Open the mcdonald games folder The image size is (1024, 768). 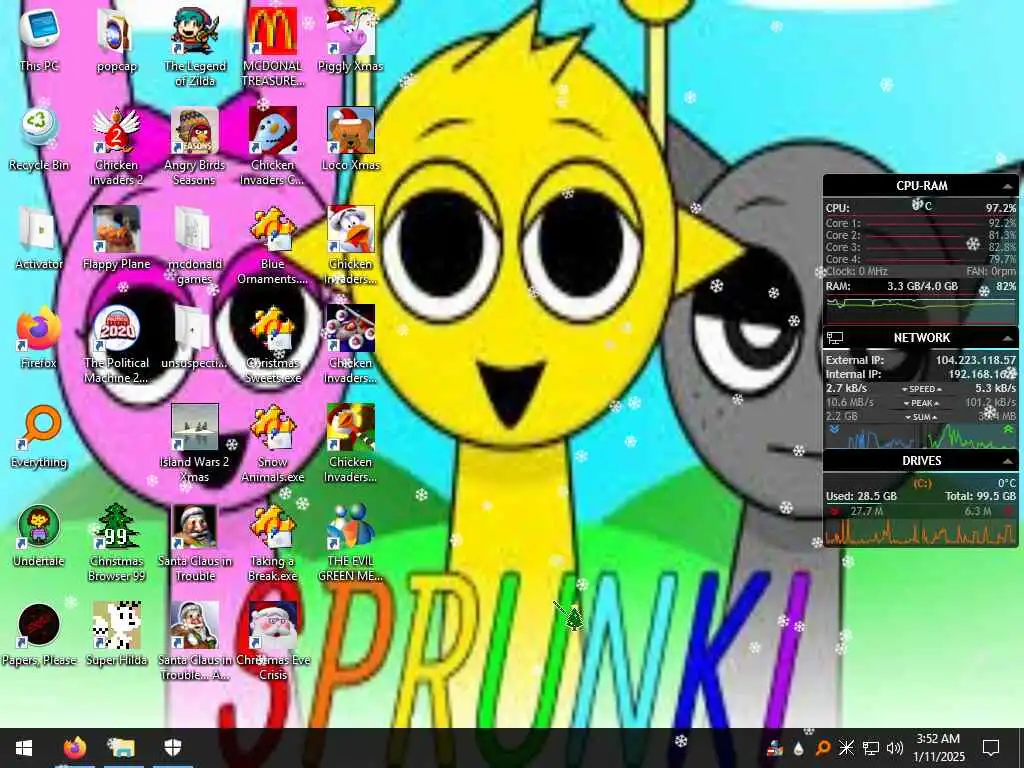195,246
